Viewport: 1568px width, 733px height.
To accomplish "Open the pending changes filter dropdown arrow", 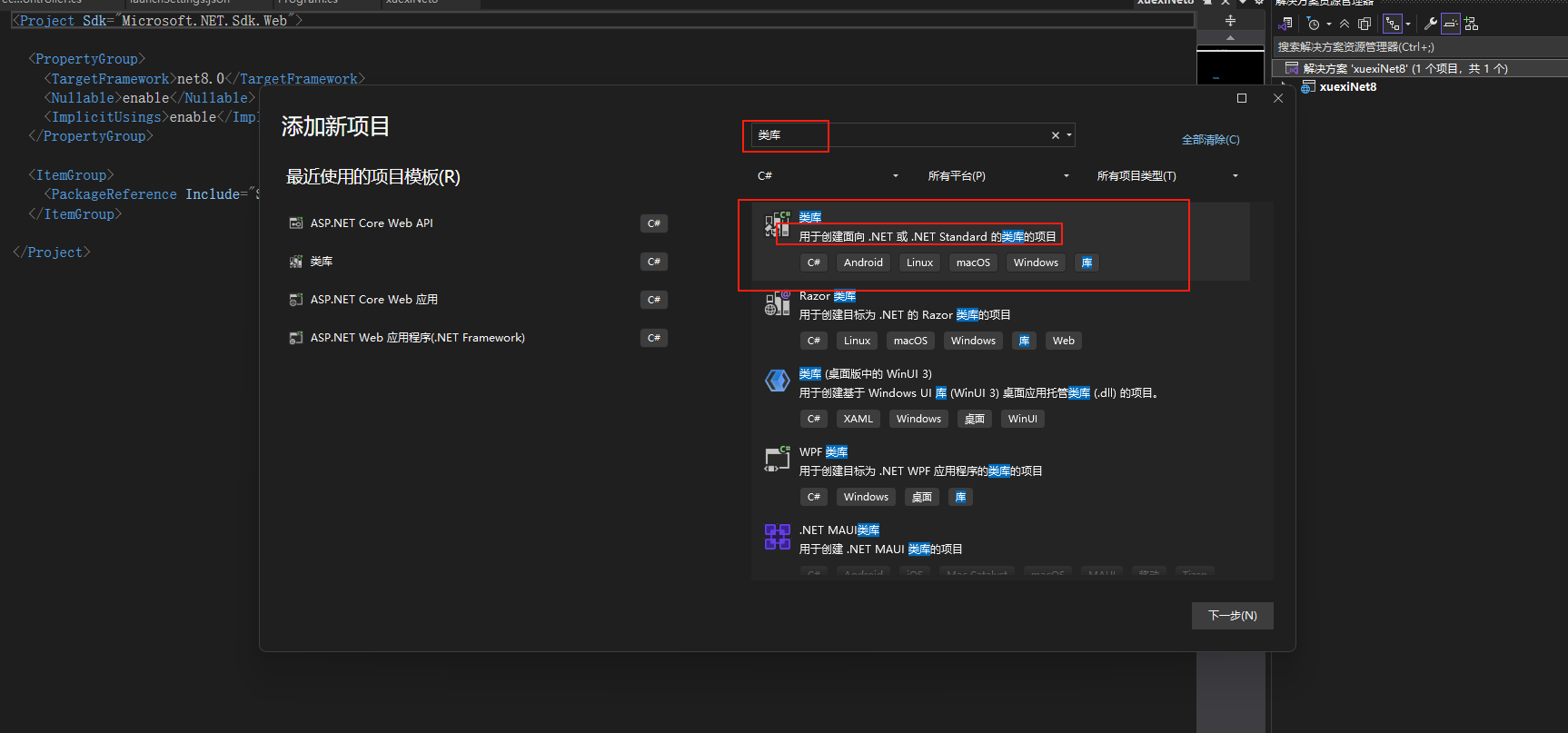I will point(1328,25).
